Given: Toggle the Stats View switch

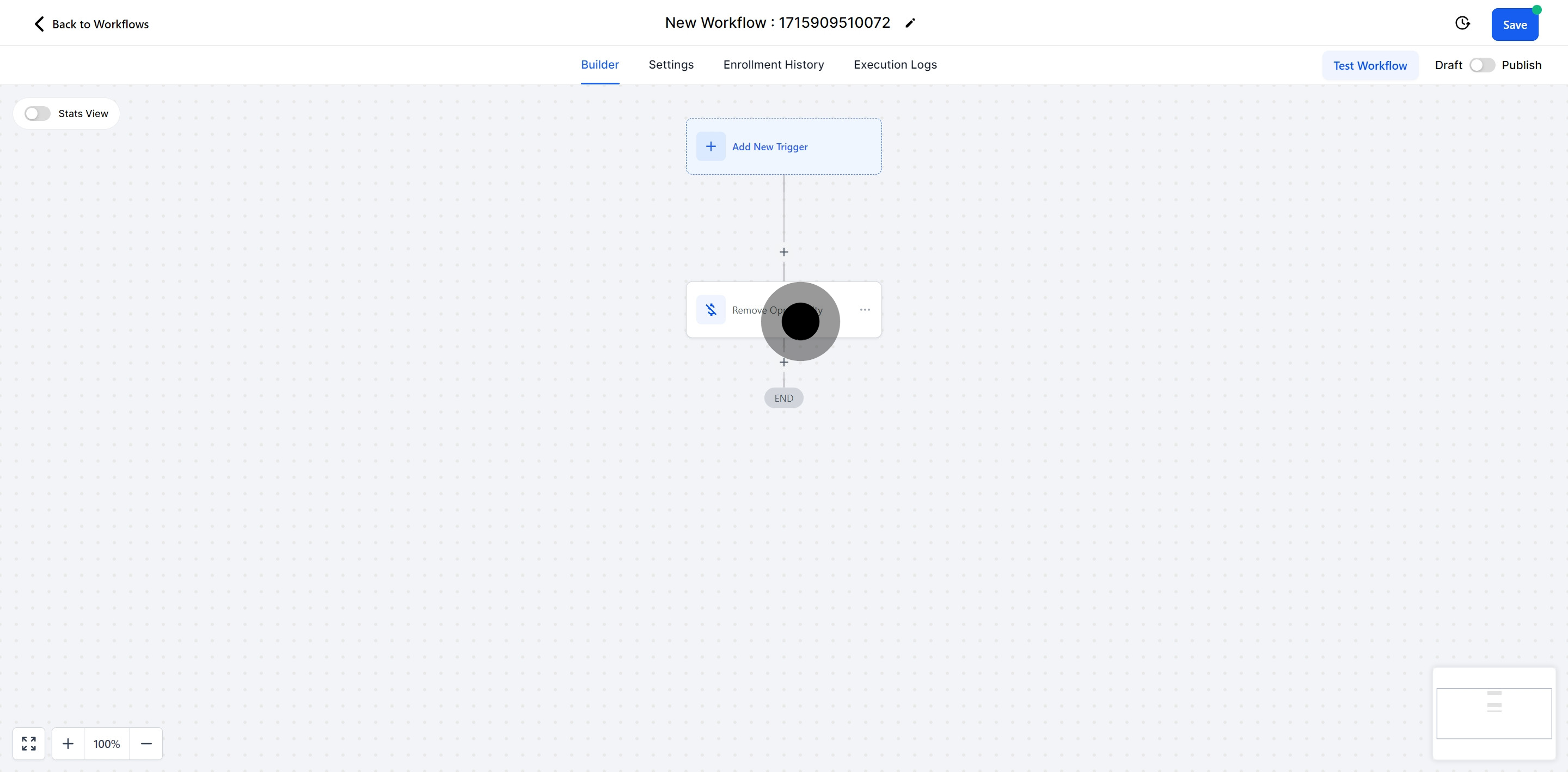Looking at the screenshot, I should [x=37, y=114].
